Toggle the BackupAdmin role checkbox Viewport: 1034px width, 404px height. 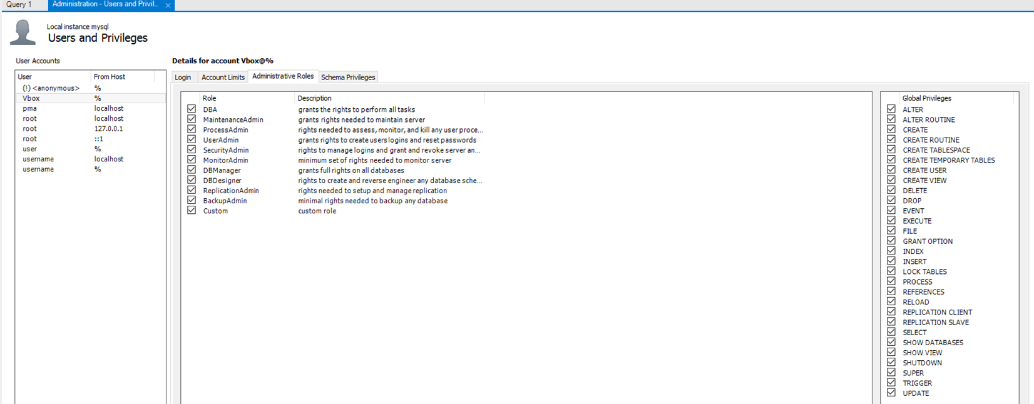click(192, 200)
